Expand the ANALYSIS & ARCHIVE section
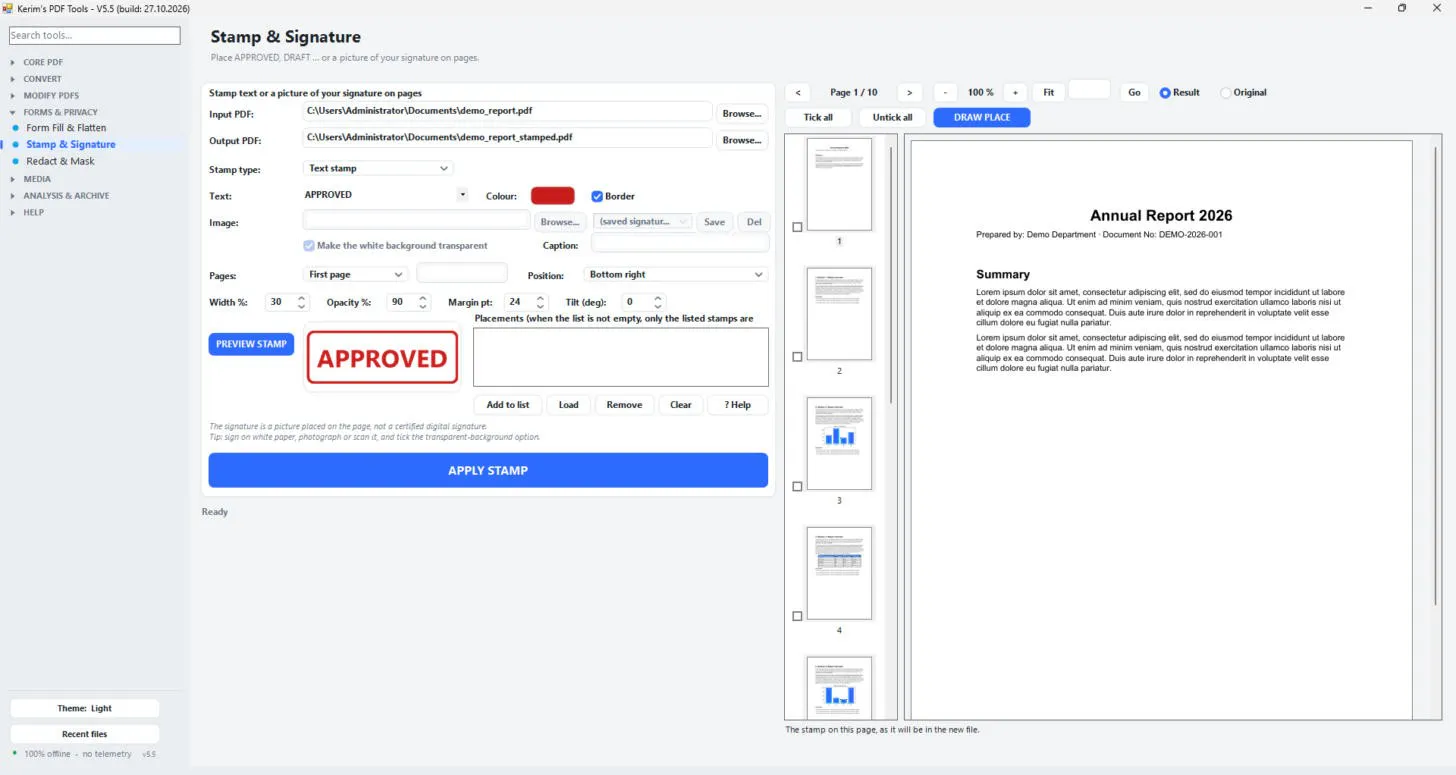1456x775 pixels. [66, 196]
